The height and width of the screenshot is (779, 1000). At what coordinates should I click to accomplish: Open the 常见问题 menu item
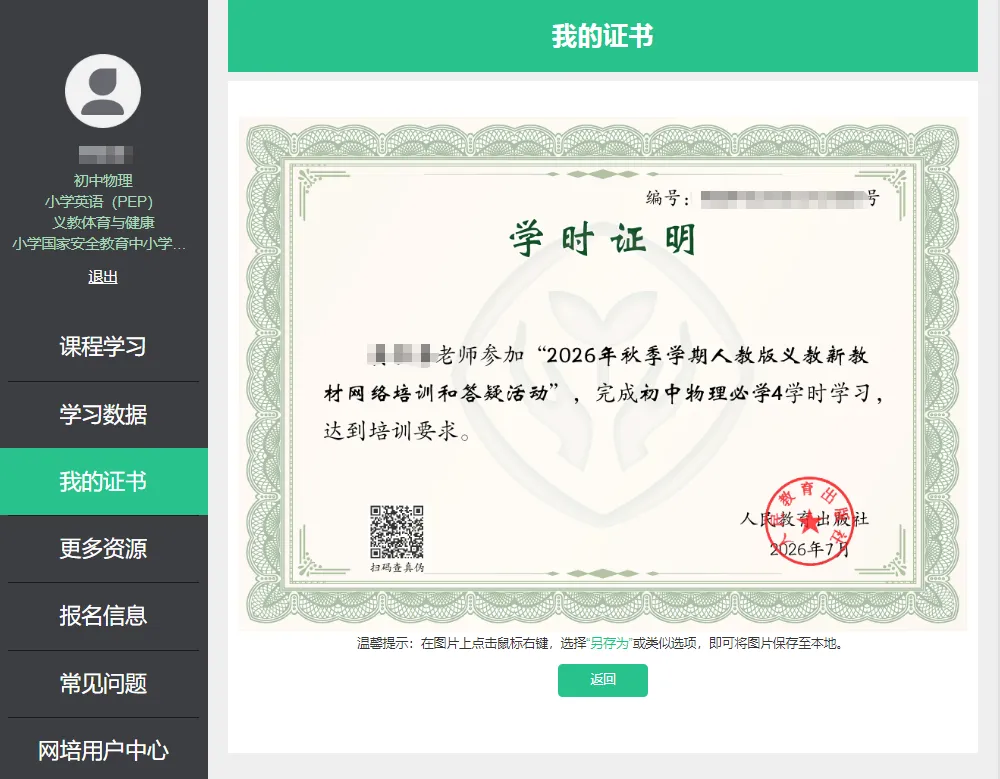(103, 684)
